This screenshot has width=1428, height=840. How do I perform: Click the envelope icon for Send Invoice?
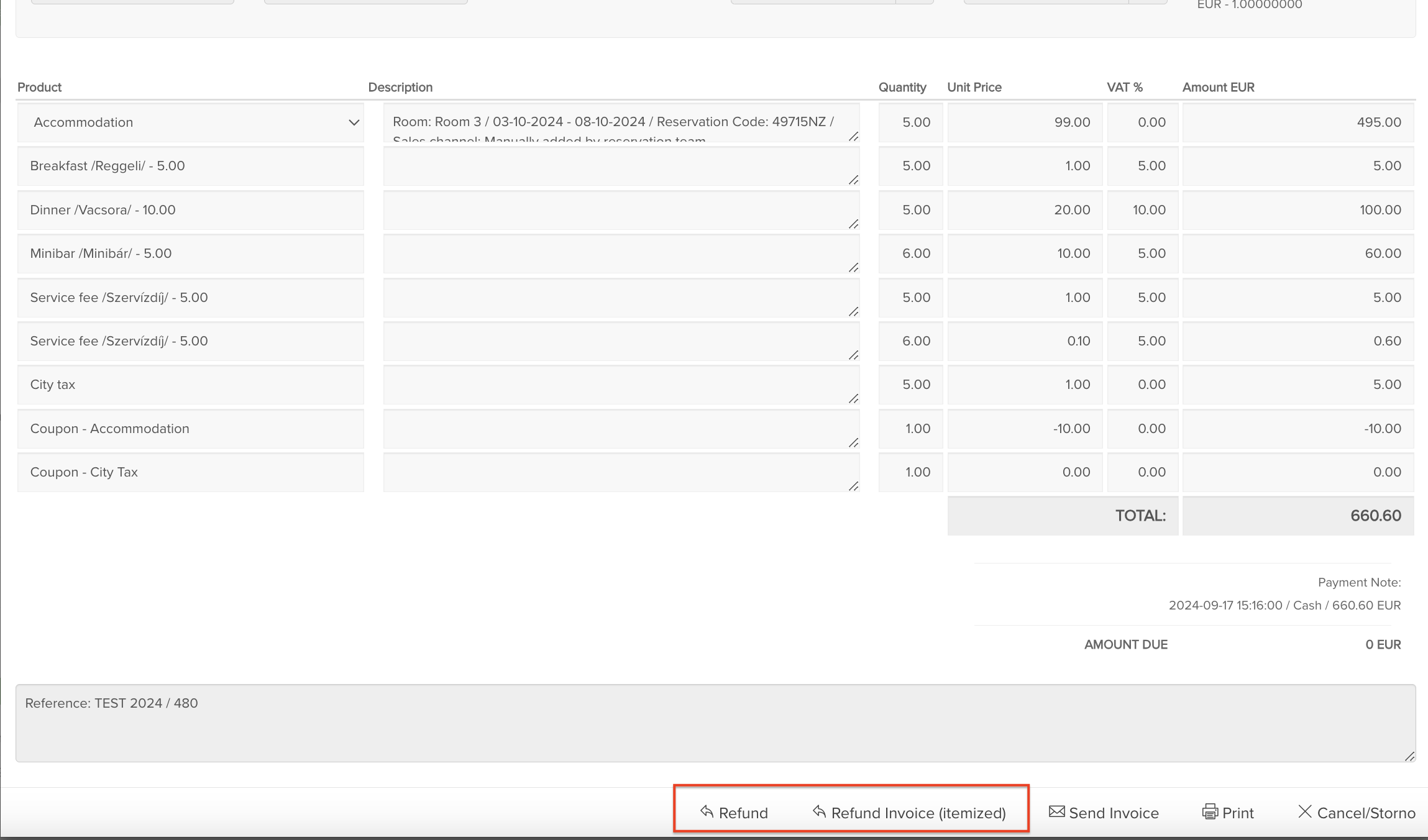coord(1056,811)
